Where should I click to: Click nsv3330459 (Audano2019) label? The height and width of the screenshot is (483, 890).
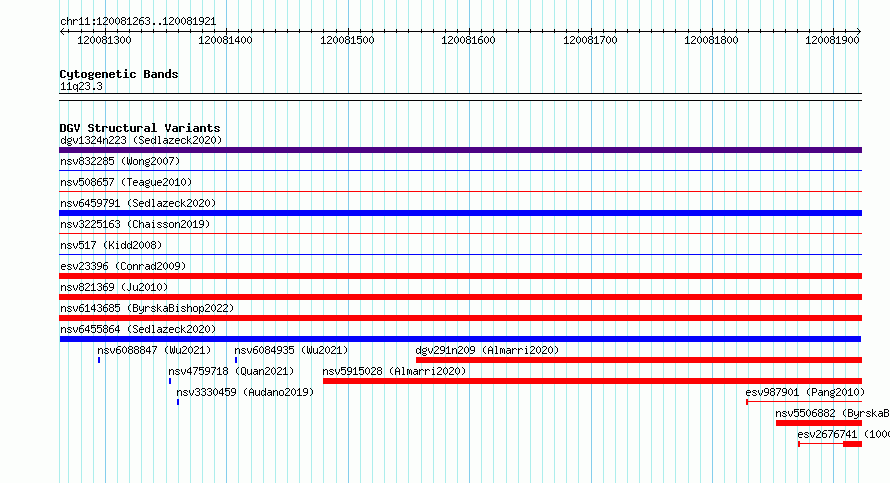245,392
